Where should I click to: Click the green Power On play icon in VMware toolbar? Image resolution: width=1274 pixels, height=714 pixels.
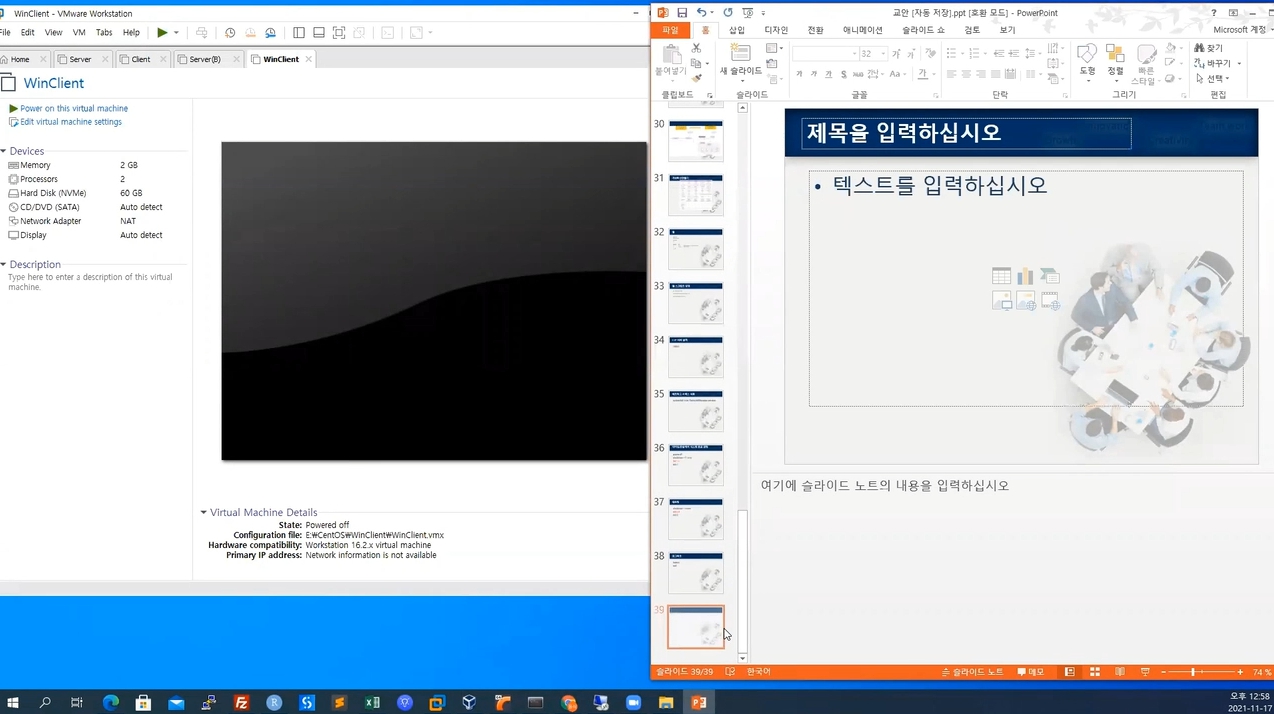(162, 33)
